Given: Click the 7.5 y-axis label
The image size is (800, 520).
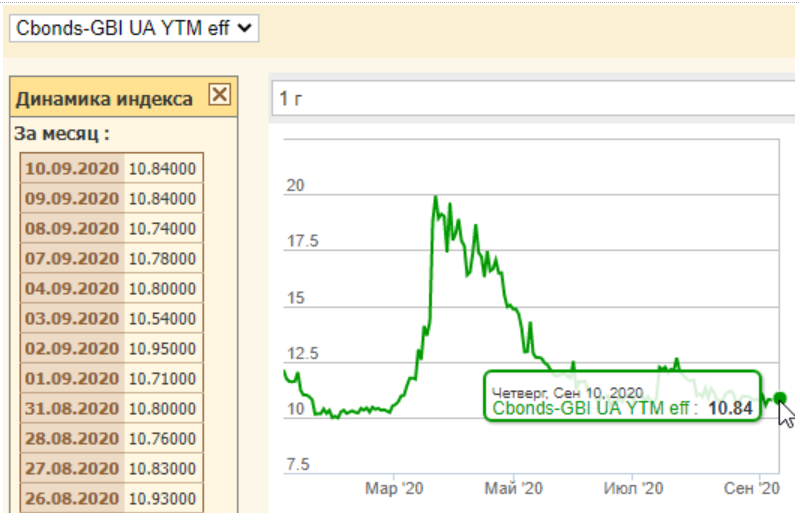Looking at the screenshot, I should [298, 464].
